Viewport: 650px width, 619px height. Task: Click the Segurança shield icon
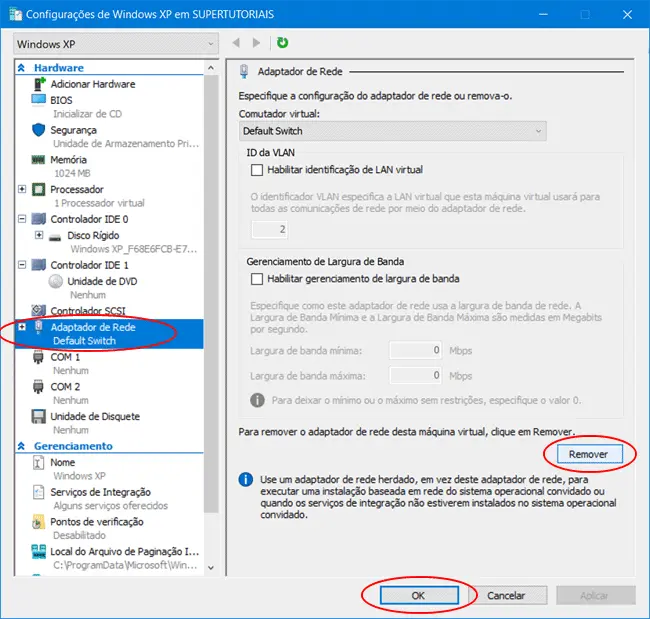pyautogui.click(x=39, y=130)
